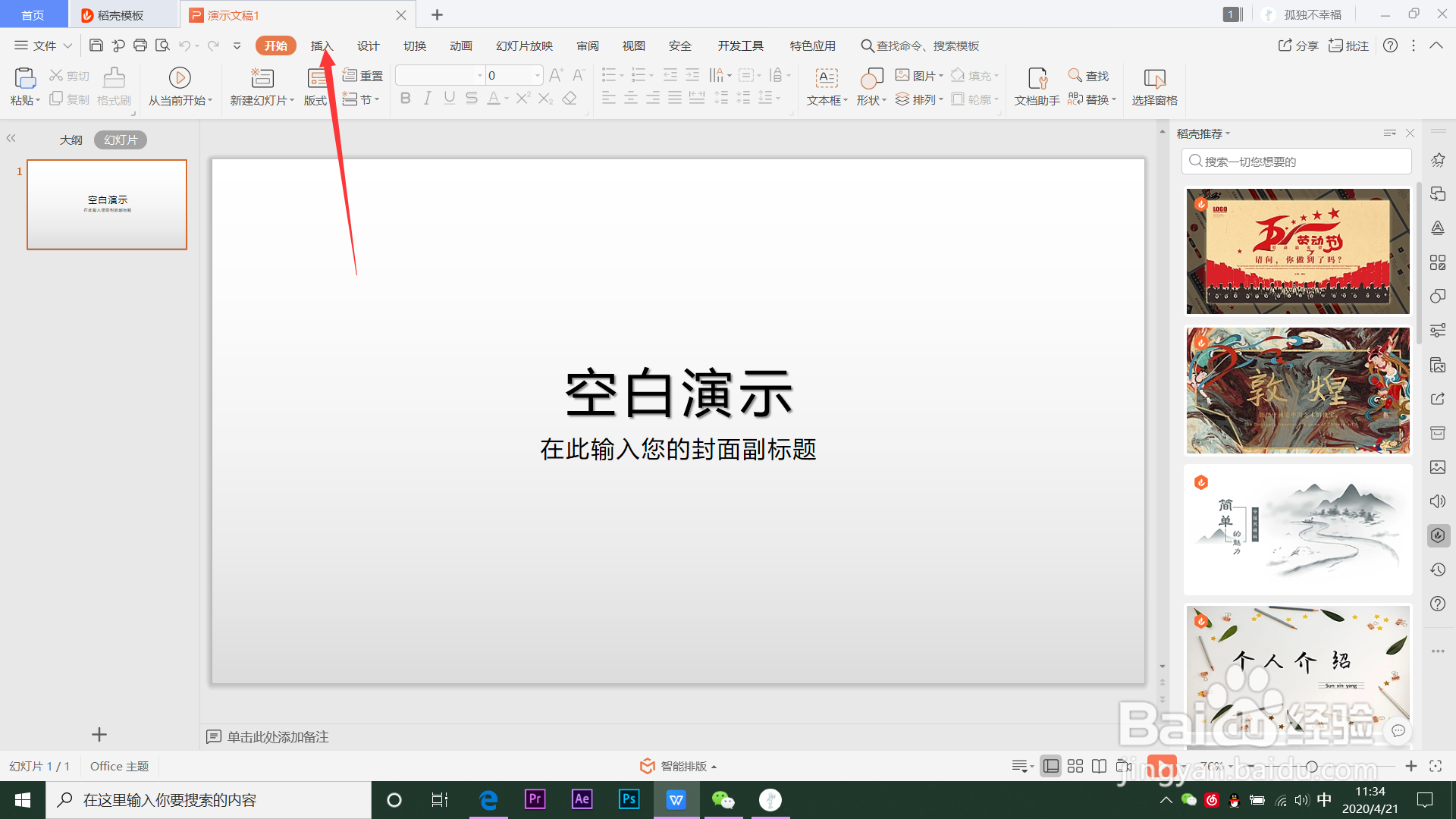Start slideshow from current slide
Image resolution: width=1456 pixels, height=819 pixels.
(x=180, y=78)
